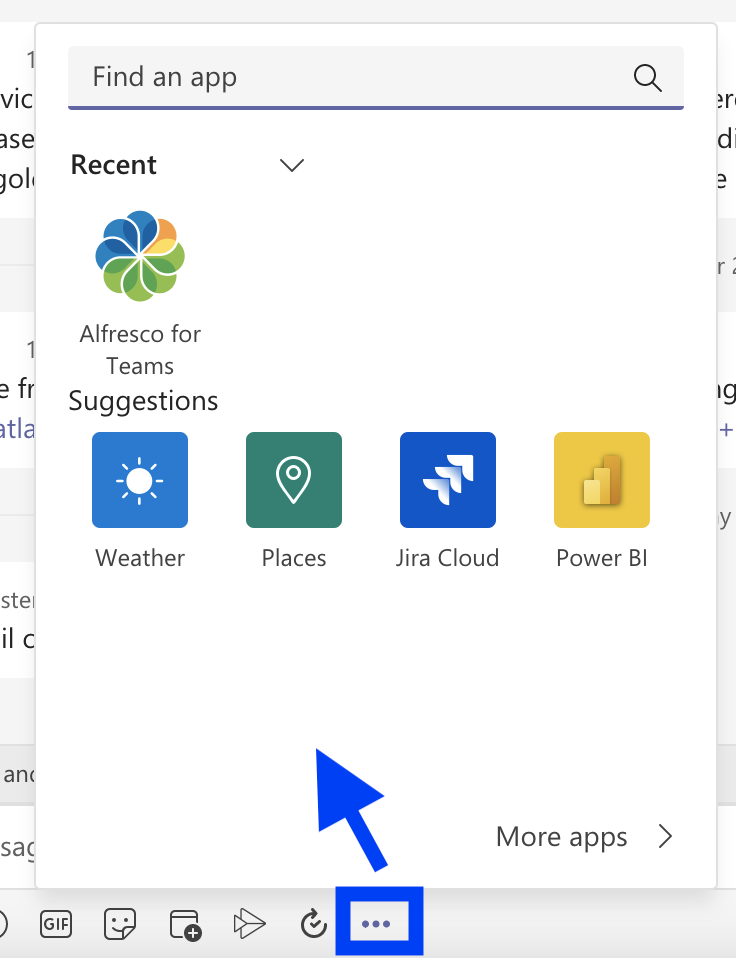This screenshot has width=736, height=958.
Task: Select the Alfresco for Teams label text
Action: pyautogui.click(x=139, y=349)
